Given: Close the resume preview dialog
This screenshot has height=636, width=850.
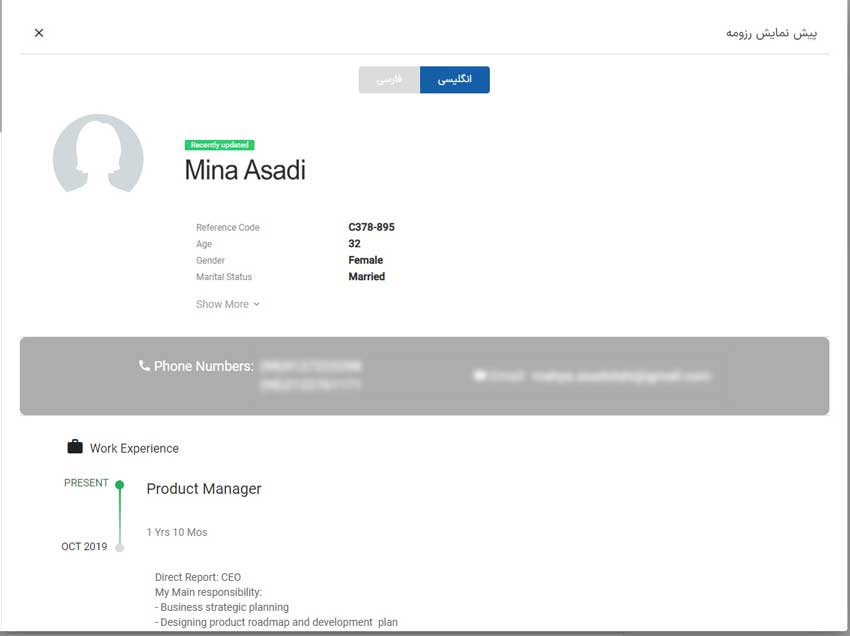Looking at the screenshot, I should tap(39, 33).
